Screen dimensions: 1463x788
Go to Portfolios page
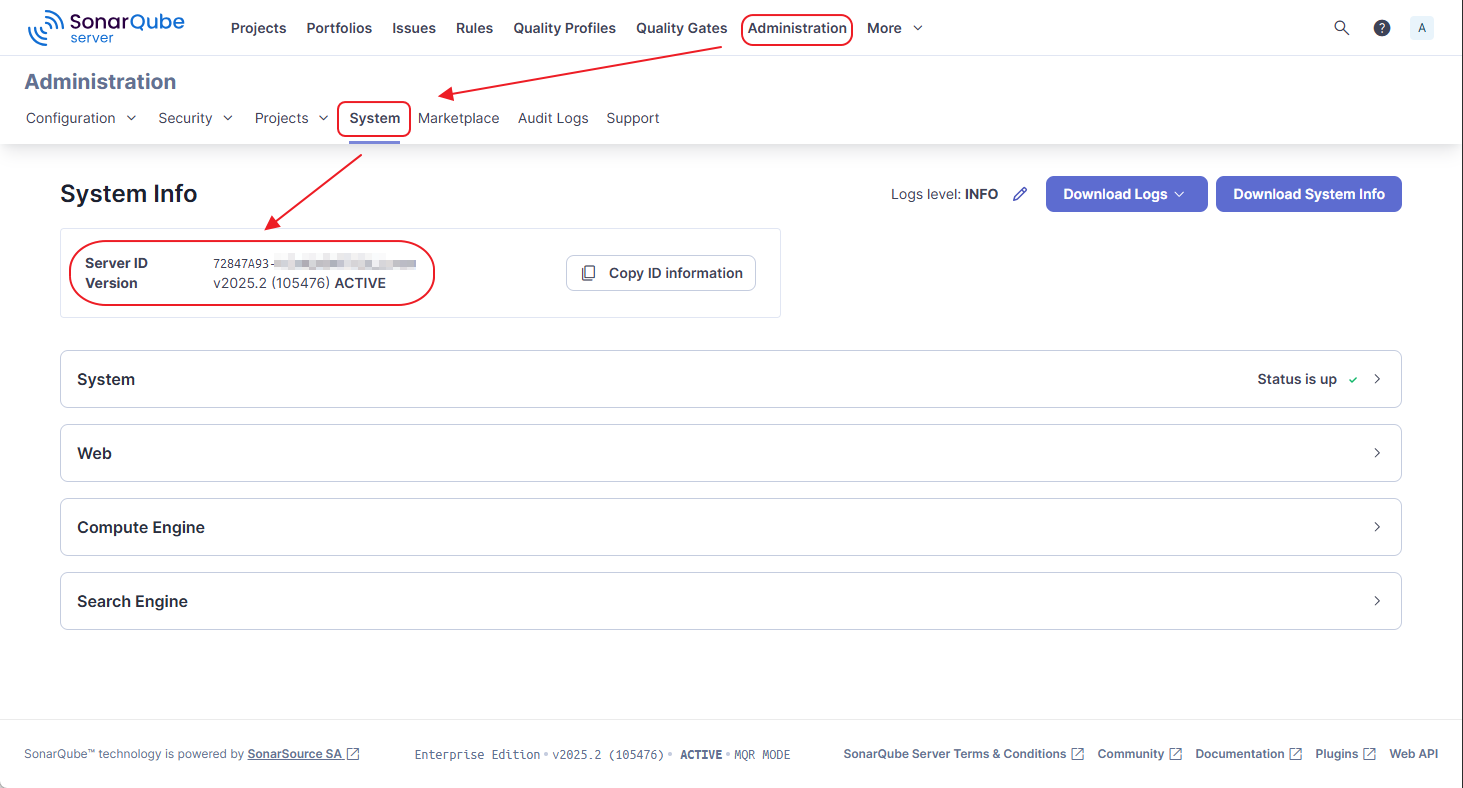339,28
